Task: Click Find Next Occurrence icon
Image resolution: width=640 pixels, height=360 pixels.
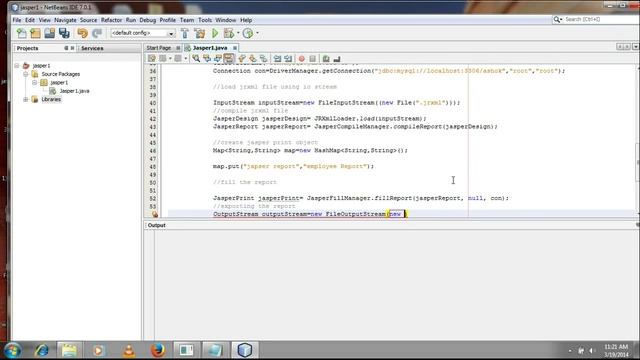Action: click(218, 58)
